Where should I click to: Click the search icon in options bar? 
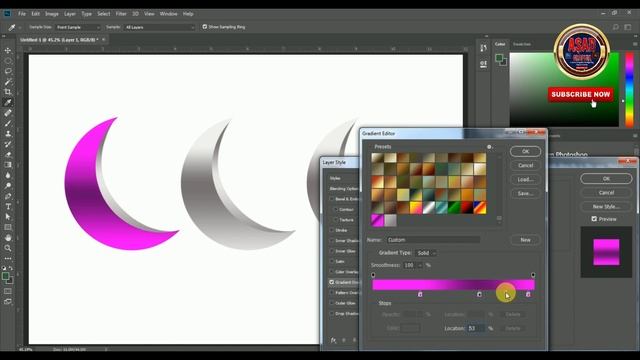616,27
